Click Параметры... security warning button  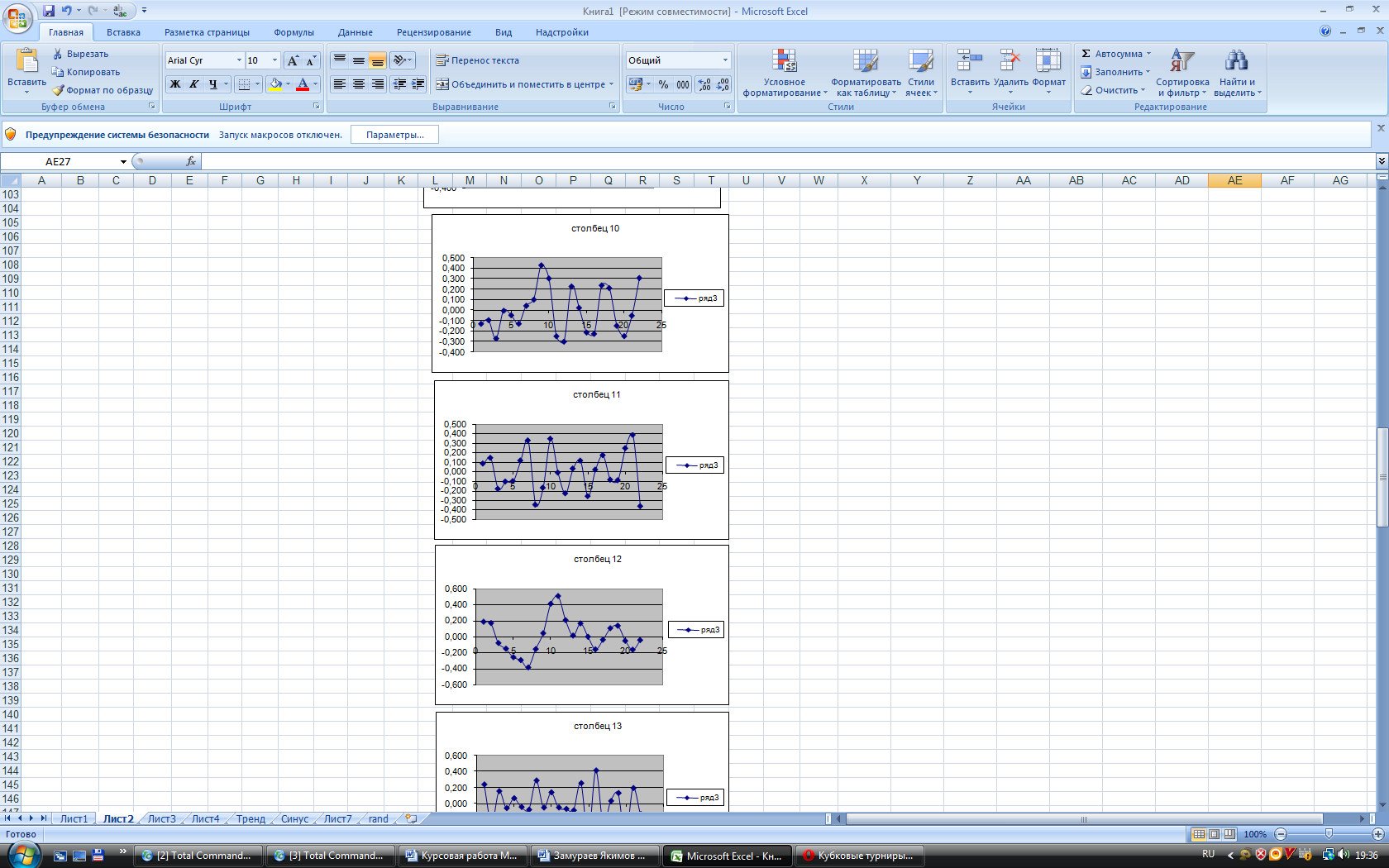pyautogui.click(x=394, y=135)
